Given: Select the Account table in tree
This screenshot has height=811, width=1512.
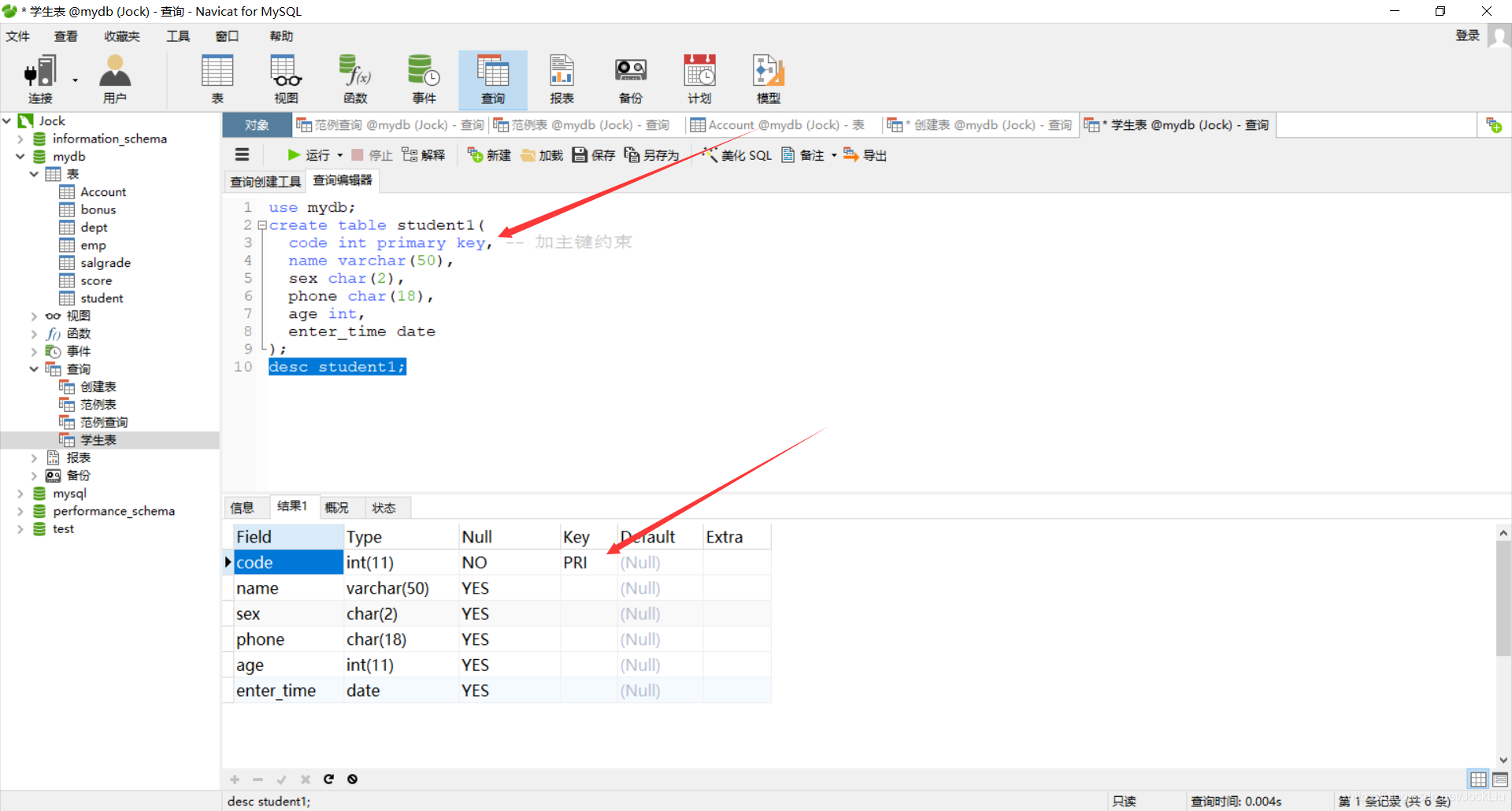Looking at the screenshot, I should [x=103, y=192].
